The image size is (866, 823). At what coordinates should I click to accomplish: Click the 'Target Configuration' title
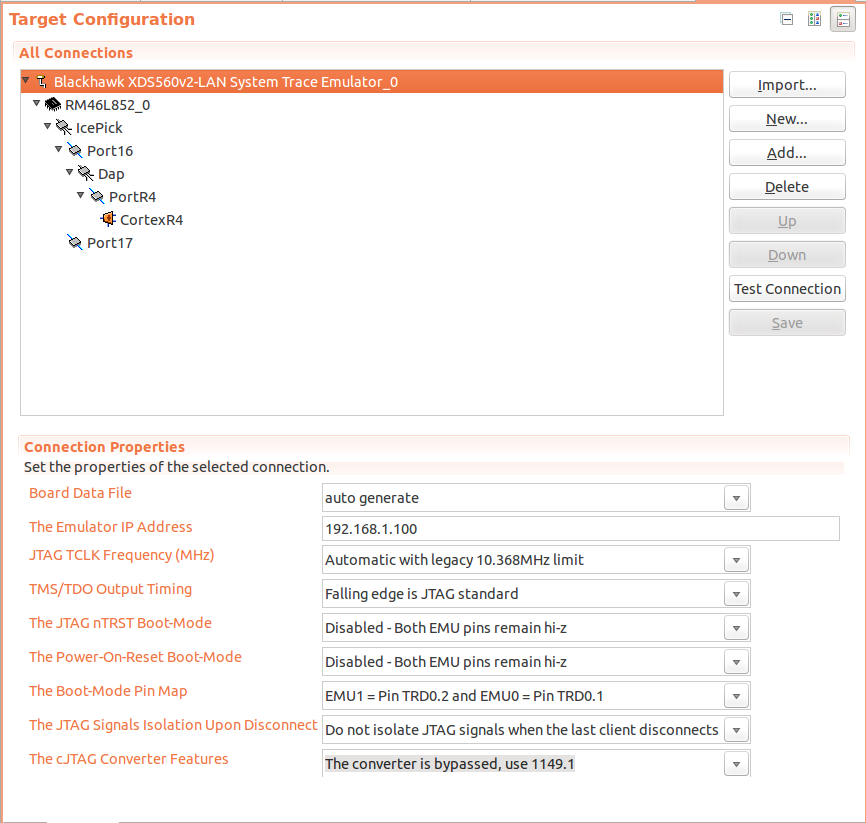(102, 19)
